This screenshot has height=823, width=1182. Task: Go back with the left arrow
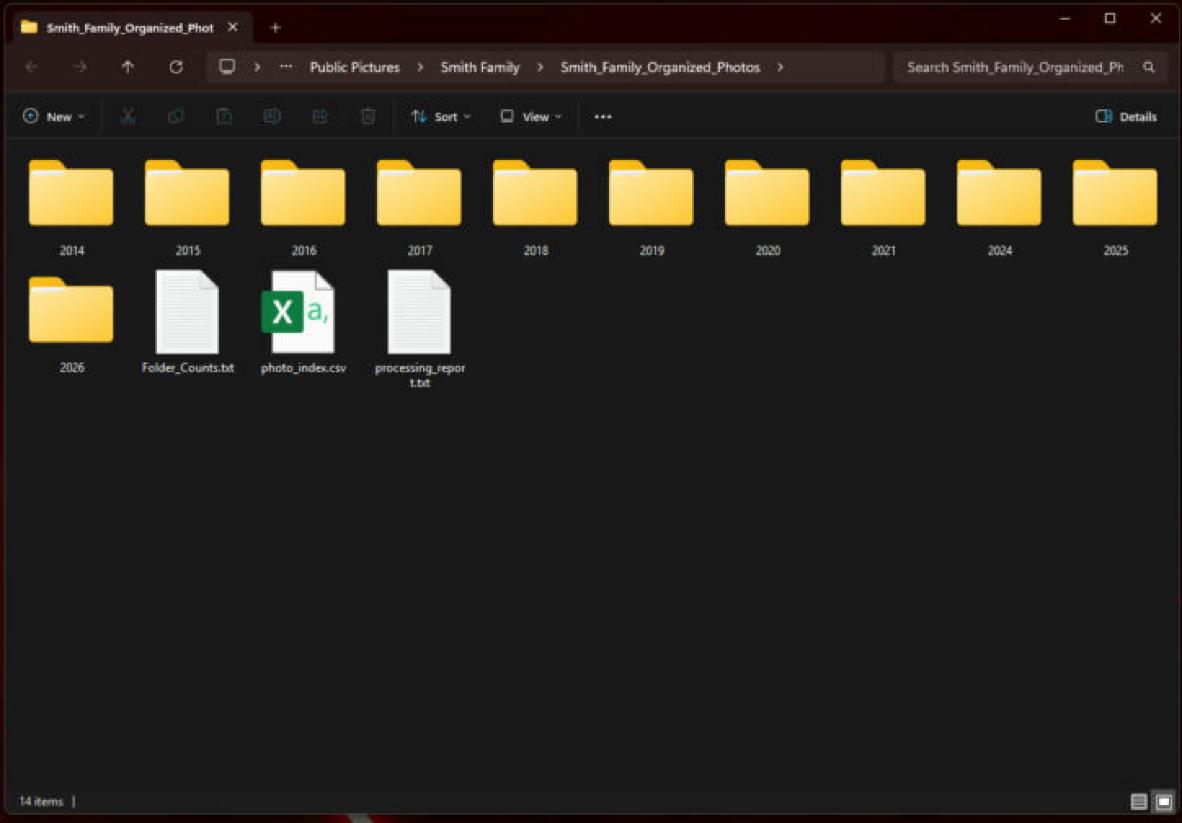pos(32,67)
